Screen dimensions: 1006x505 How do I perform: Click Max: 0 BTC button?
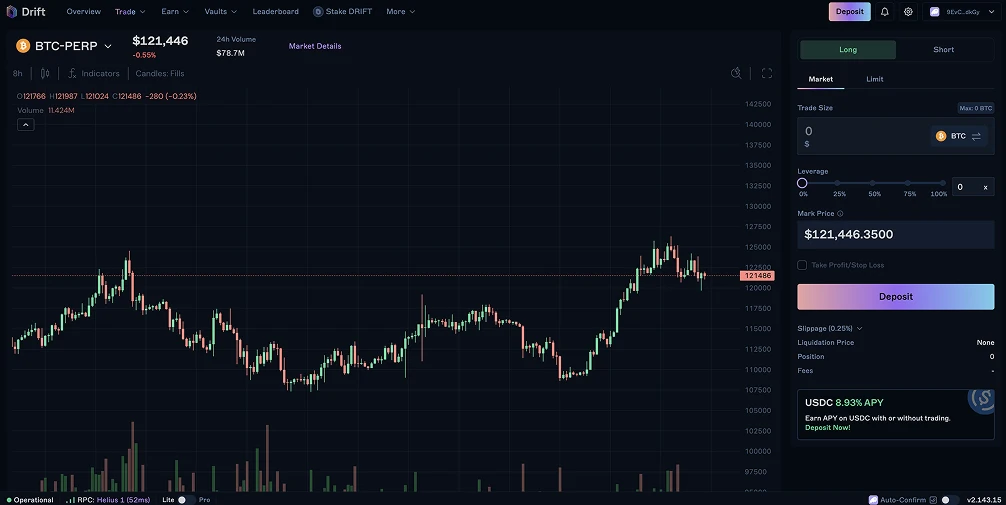click(975, 108)
